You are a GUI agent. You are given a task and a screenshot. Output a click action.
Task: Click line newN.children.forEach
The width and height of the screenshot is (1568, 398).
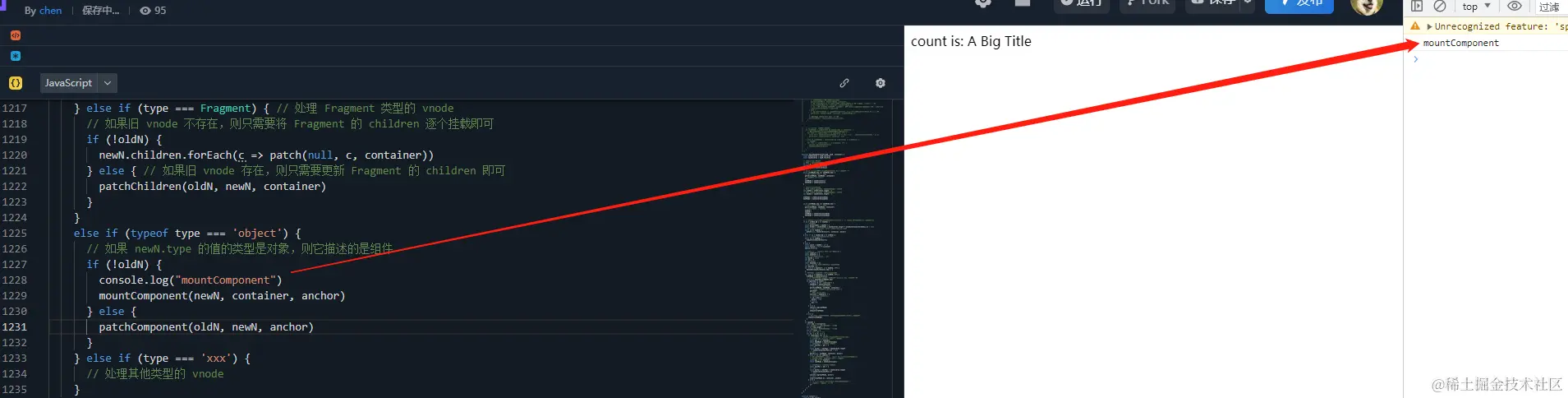pyautogui.click(x=266, y=155)
